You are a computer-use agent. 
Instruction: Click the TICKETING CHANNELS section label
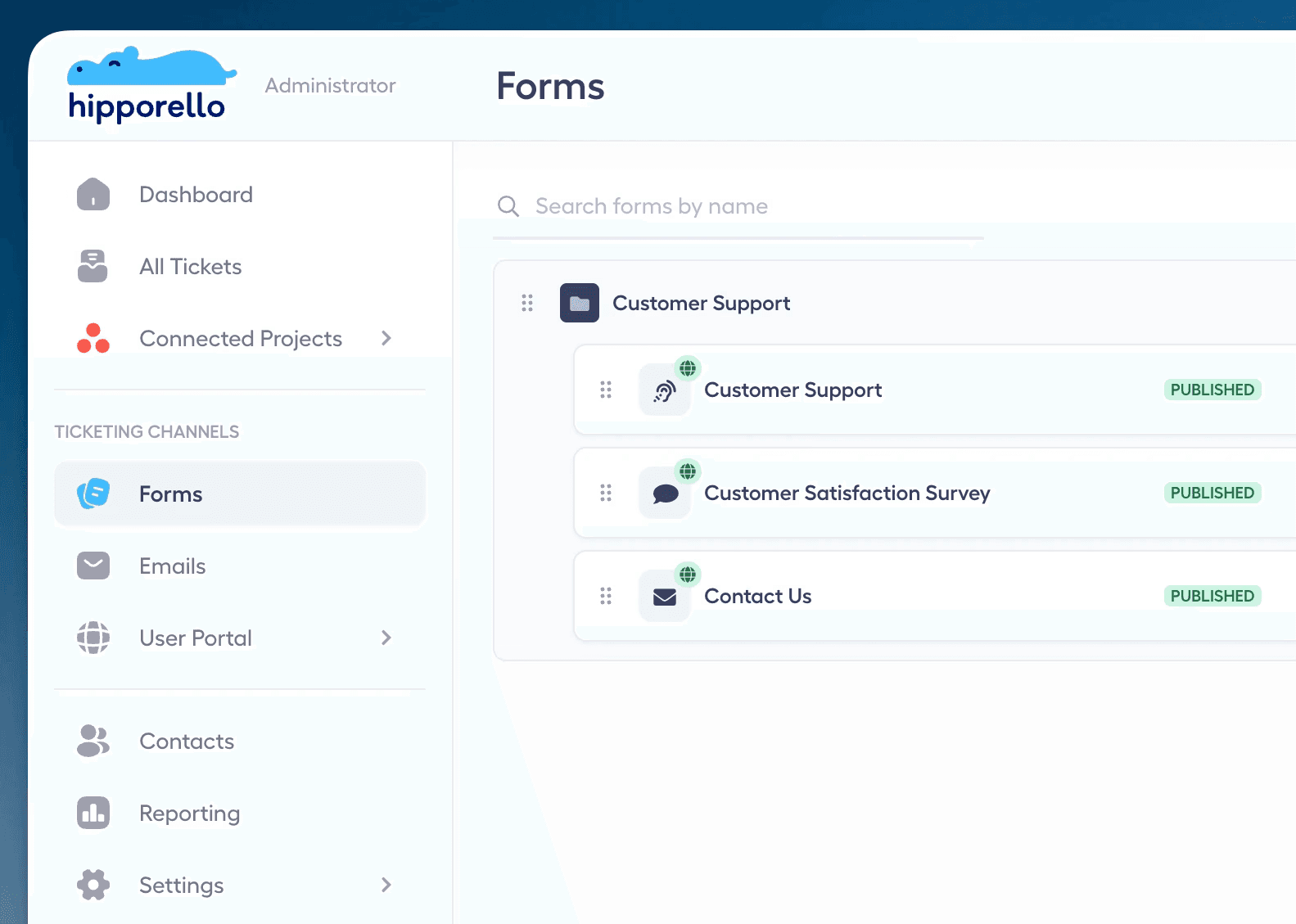[x=147, y=431]
